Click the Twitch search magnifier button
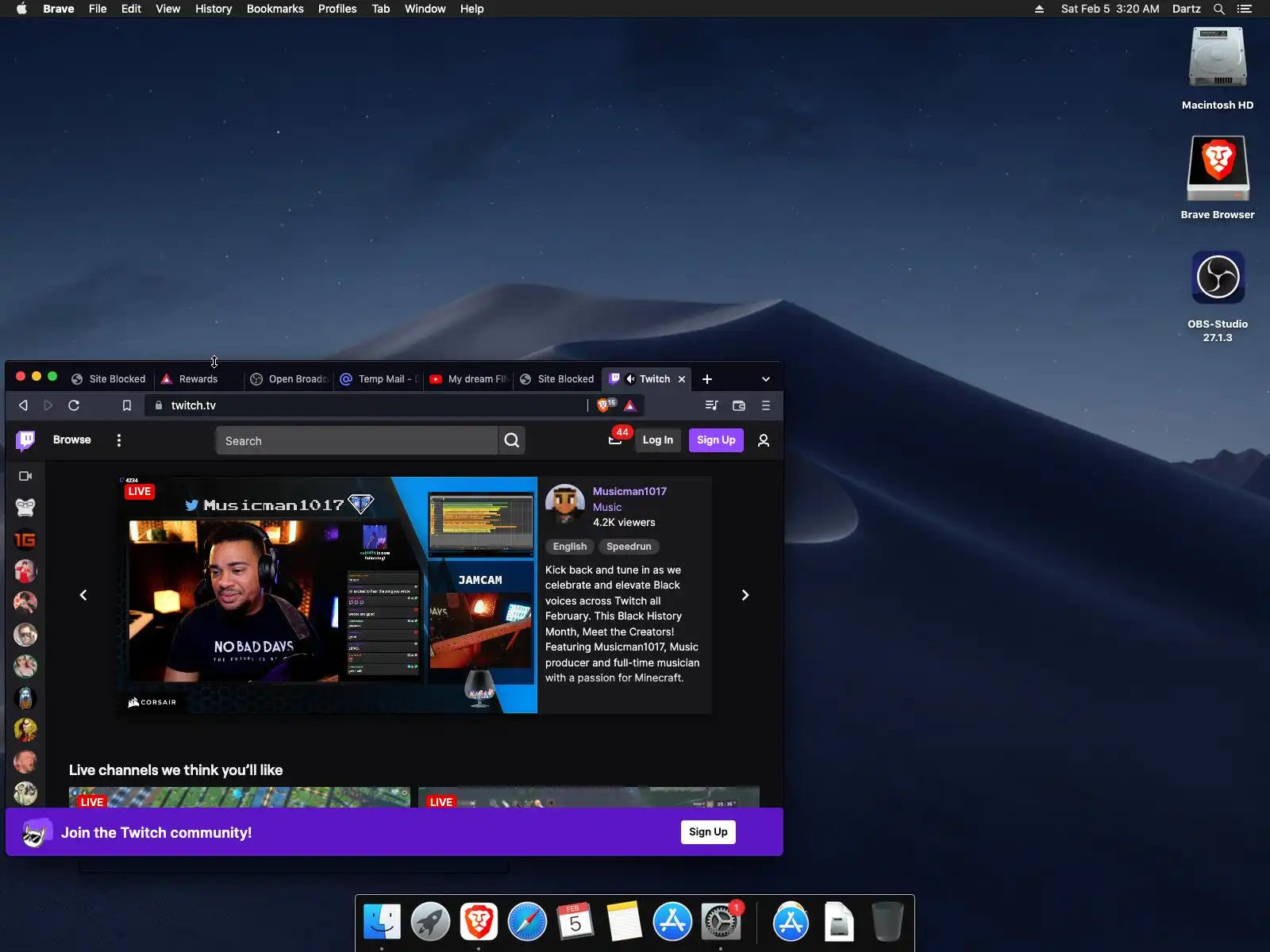 [x=512, y=440]
